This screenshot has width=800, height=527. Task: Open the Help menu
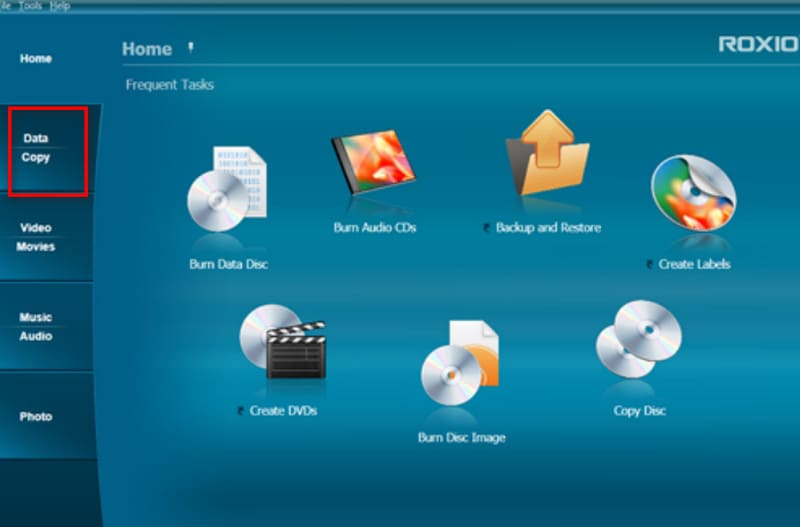point(60,5)
